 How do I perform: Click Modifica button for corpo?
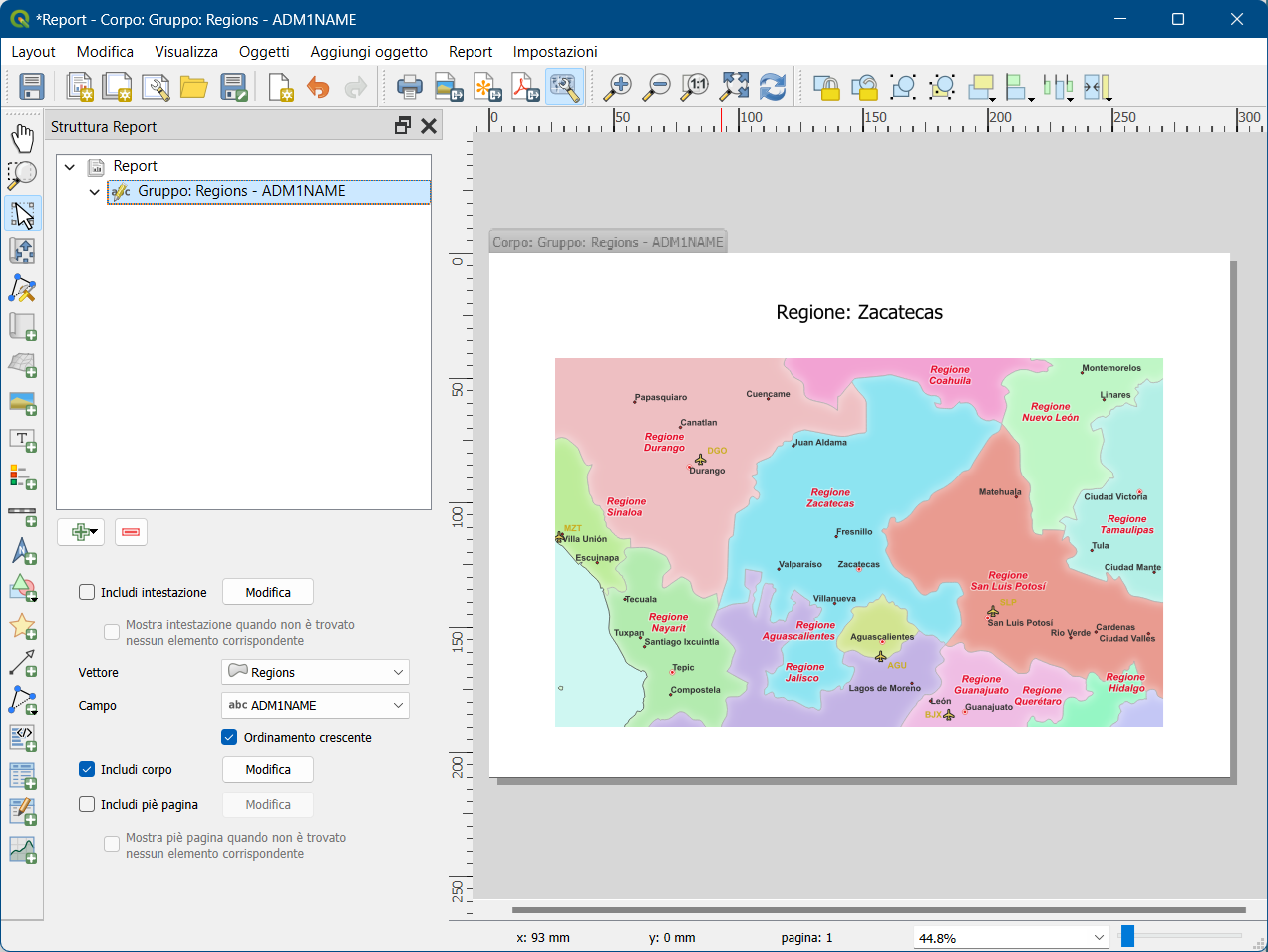[268, 769]
